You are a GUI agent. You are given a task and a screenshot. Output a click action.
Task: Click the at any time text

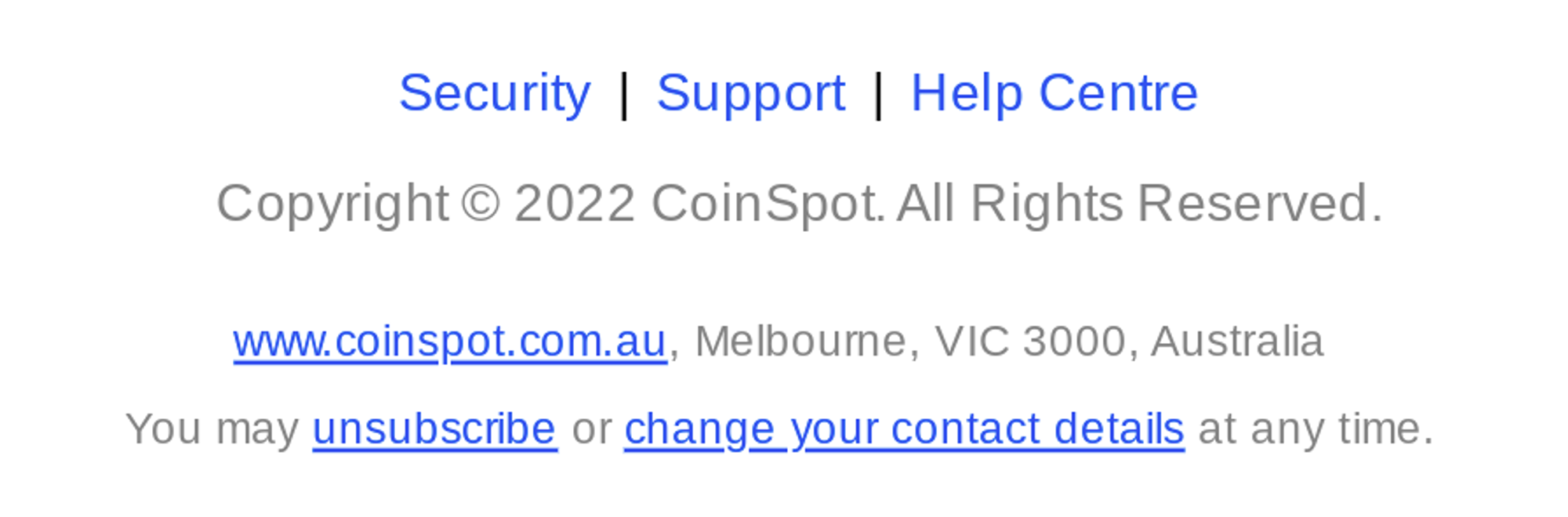pyautogui.click(x=1315, y=428)
